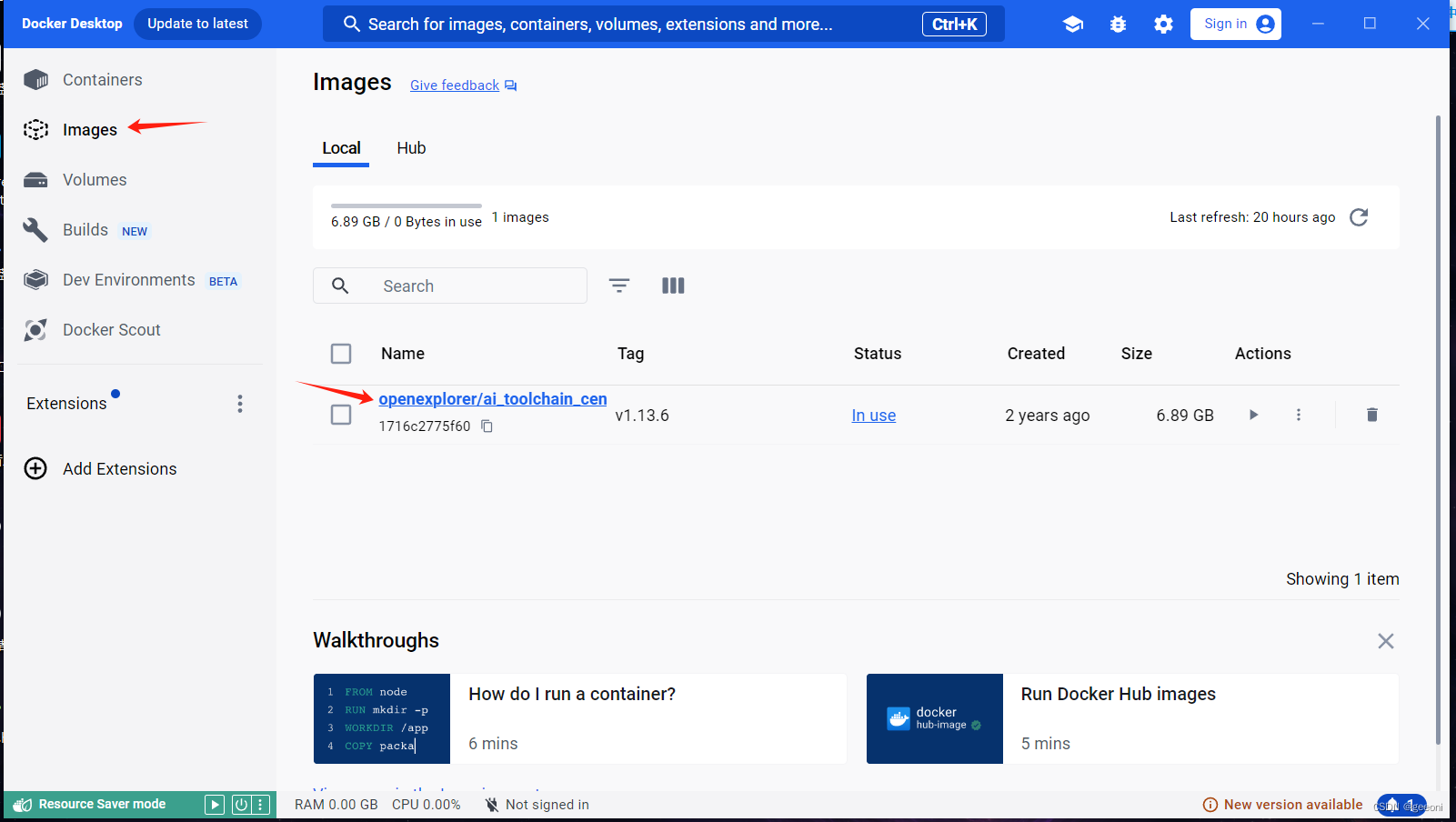Open the Extensions three-dot menu
Screen dimensions: 1456x822
click(240, 404)
